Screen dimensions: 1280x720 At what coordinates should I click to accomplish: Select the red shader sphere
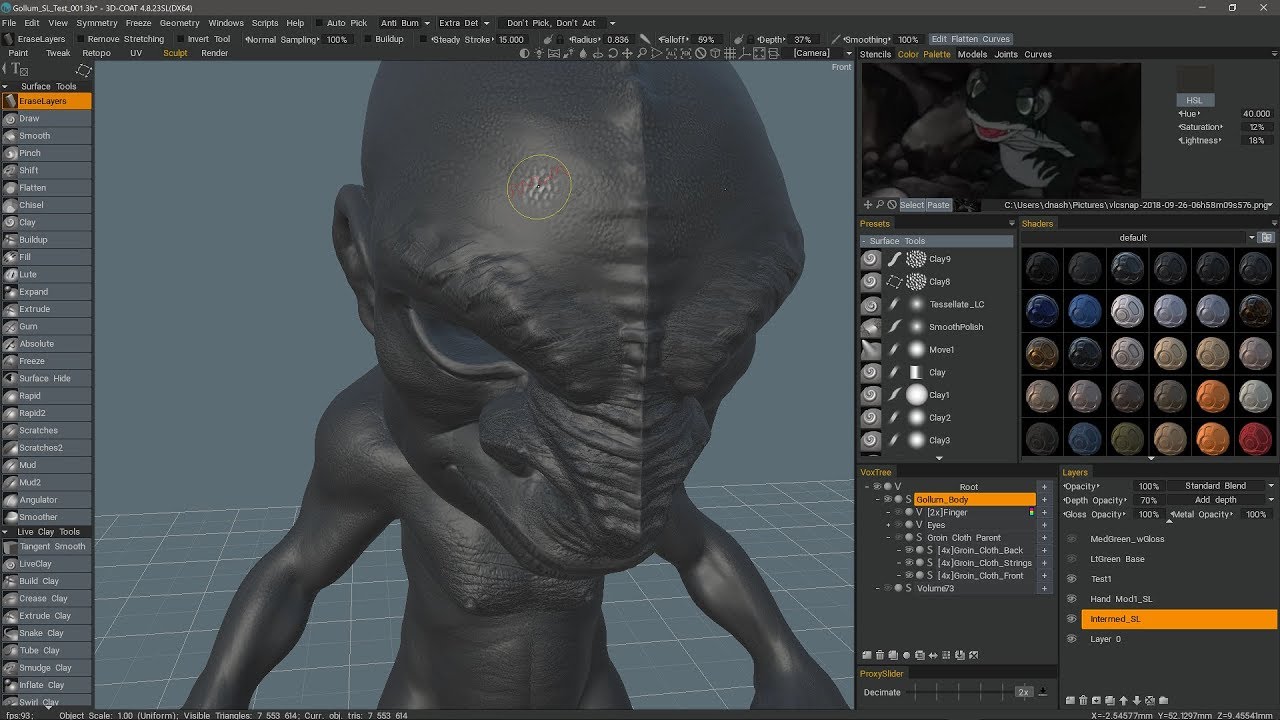click(1255, 437)
